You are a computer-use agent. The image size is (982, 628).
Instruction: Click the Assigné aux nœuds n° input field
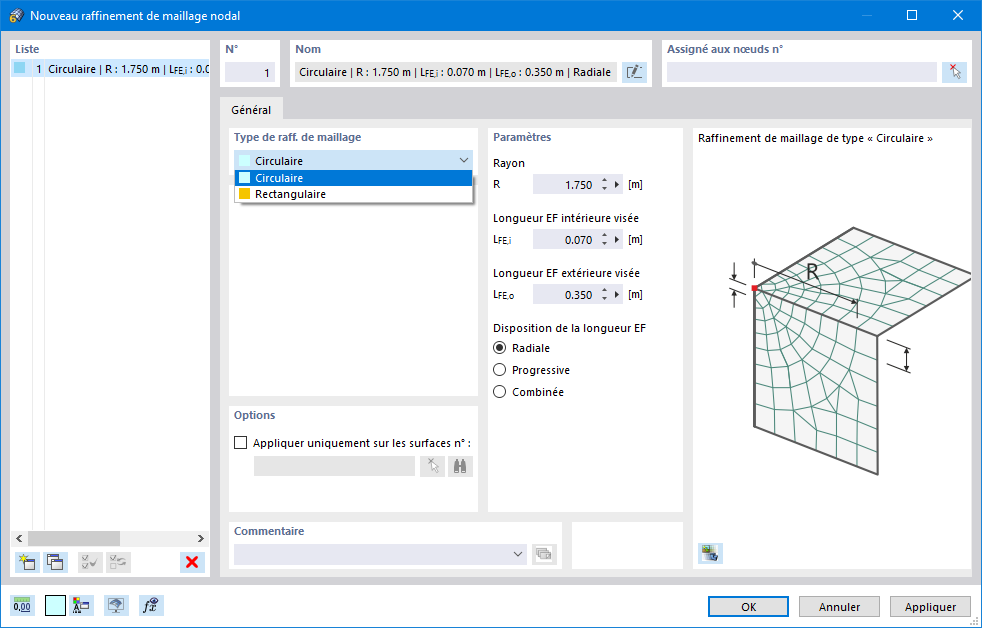click(x=802, y=72)
